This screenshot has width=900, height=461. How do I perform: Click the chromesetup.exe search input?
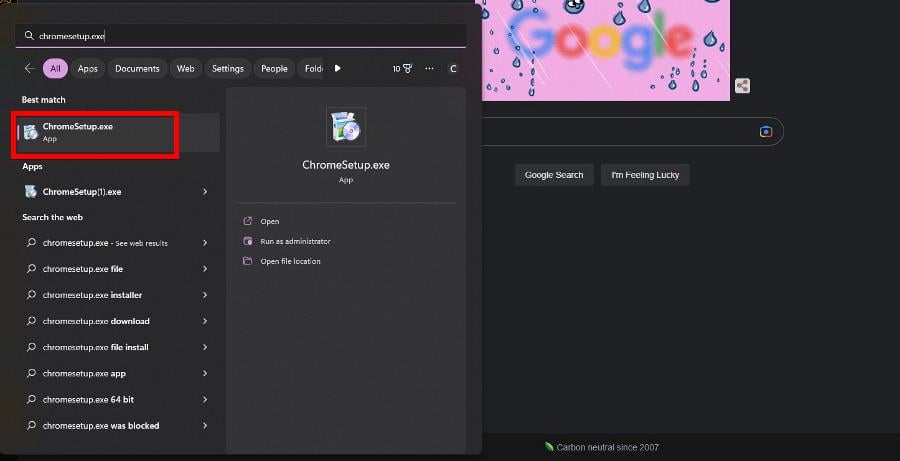[x=240, y=36]
